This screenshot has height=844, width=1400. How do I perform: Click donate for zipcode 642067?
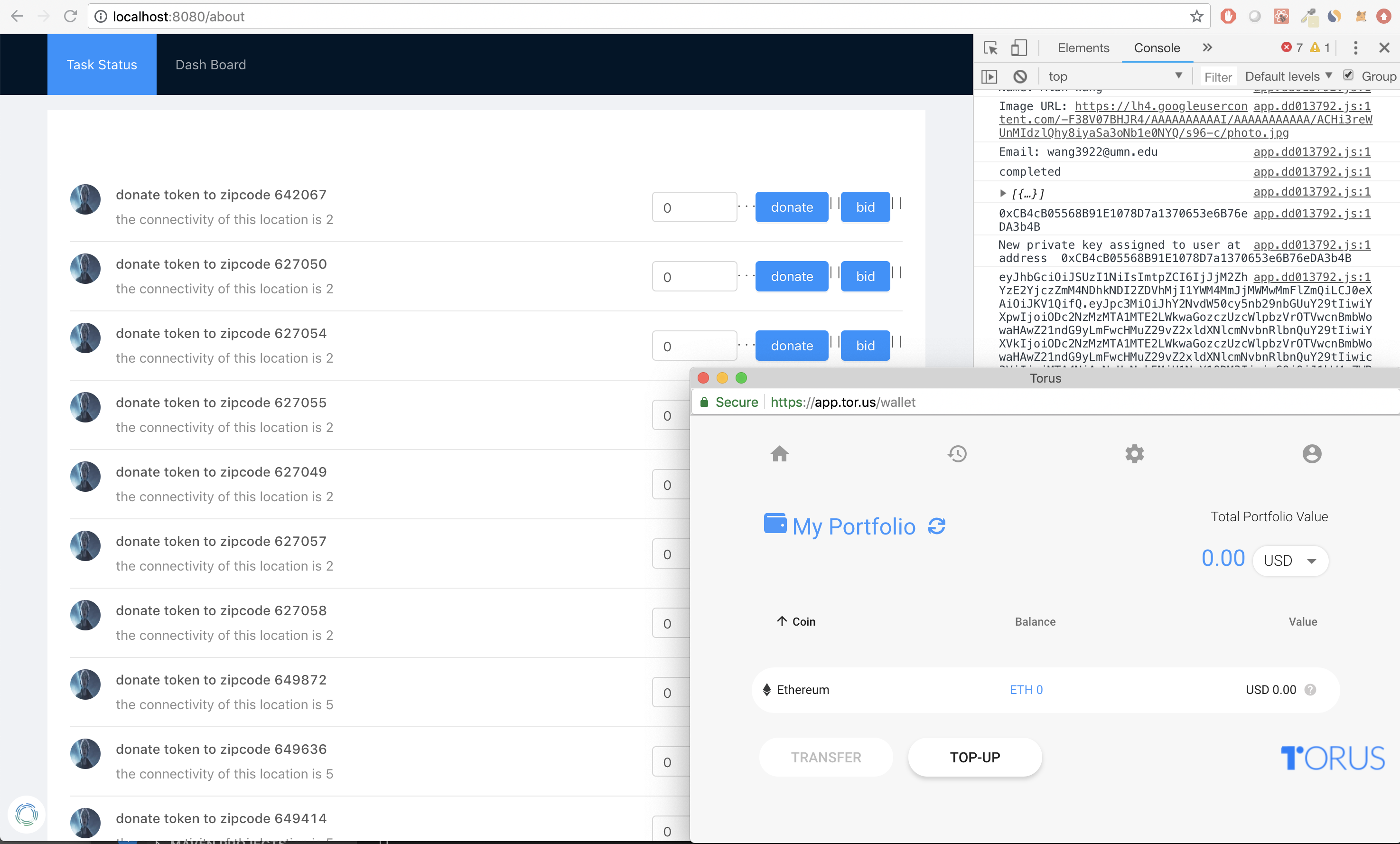coord(792,207)
